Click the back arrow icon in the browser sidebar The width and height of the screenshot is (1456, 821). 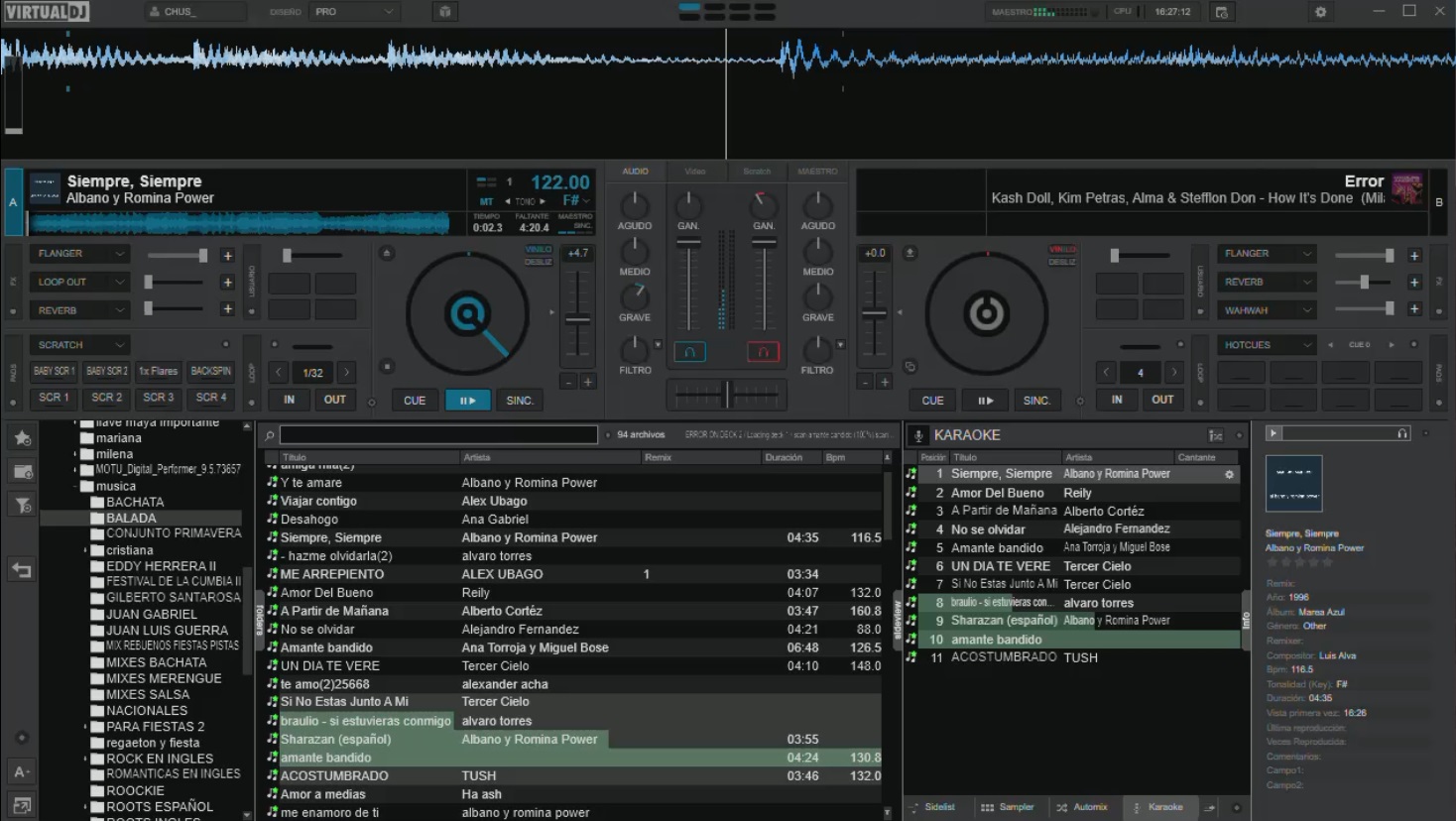(22, 570)
